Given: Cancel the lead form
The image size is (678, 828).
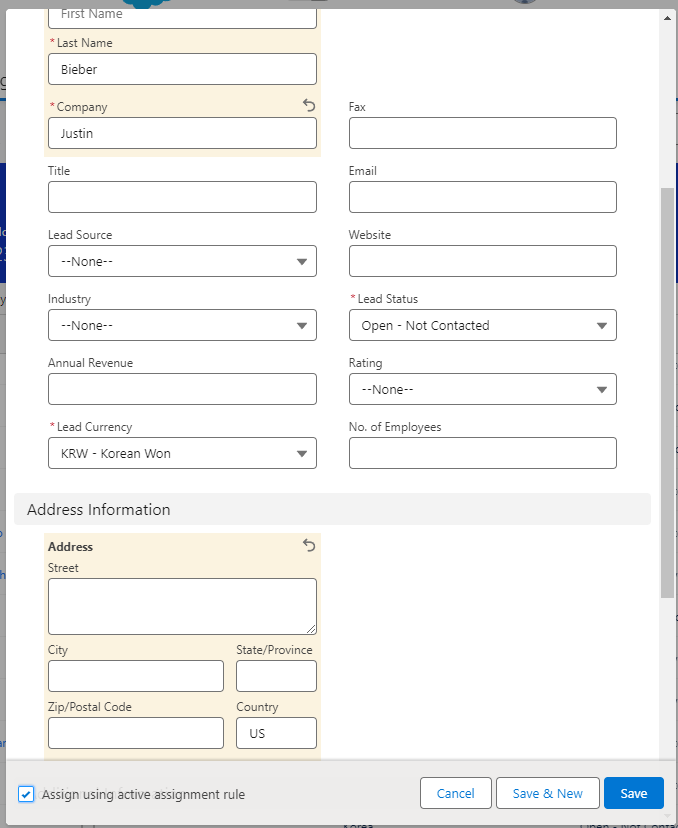Looking at the screenshot, I should [455, 793].
